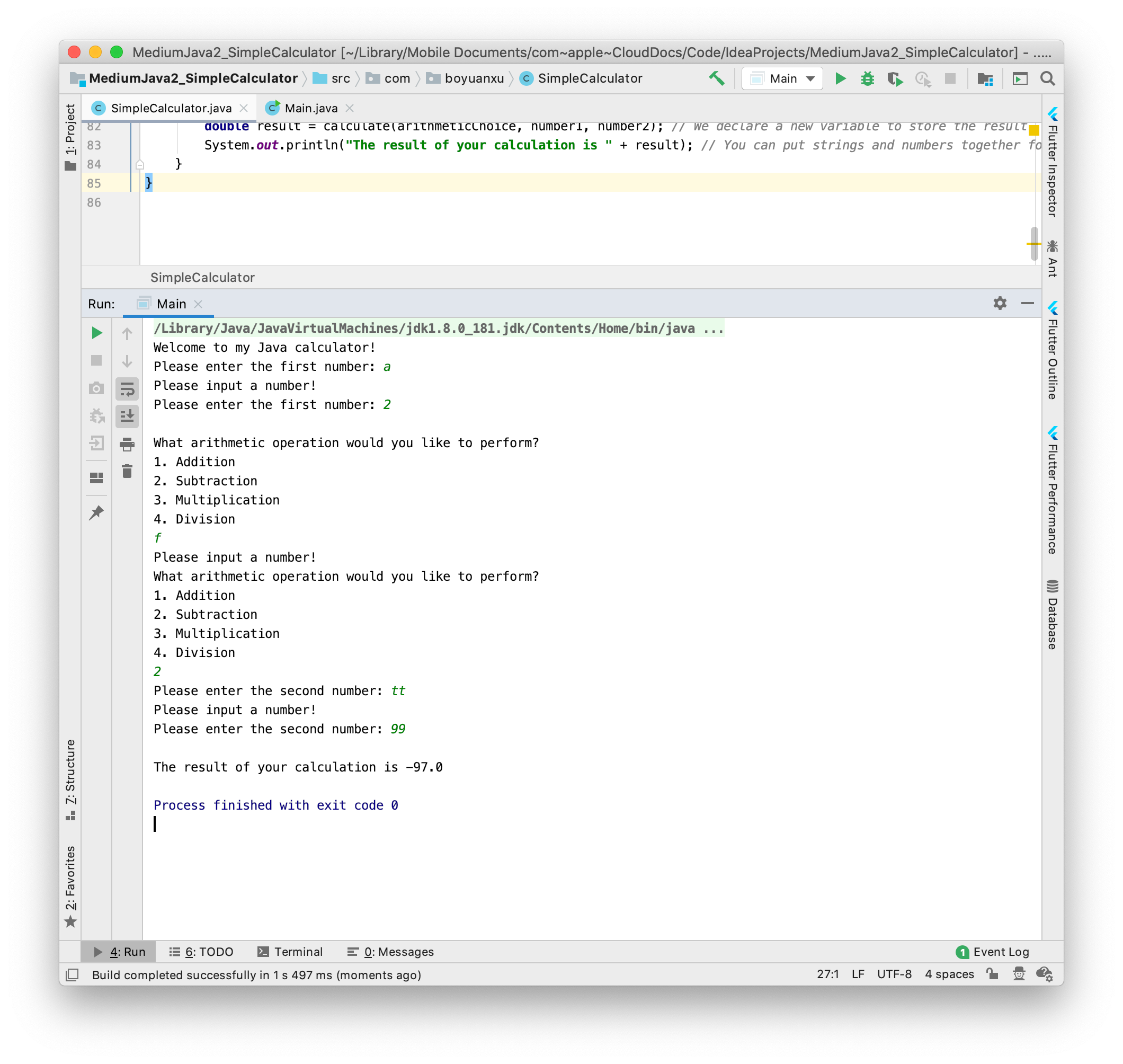This screenshot has width=1123, height=1064.
Task: Print the console output using printer icon
Action: (x=127, y=444)
